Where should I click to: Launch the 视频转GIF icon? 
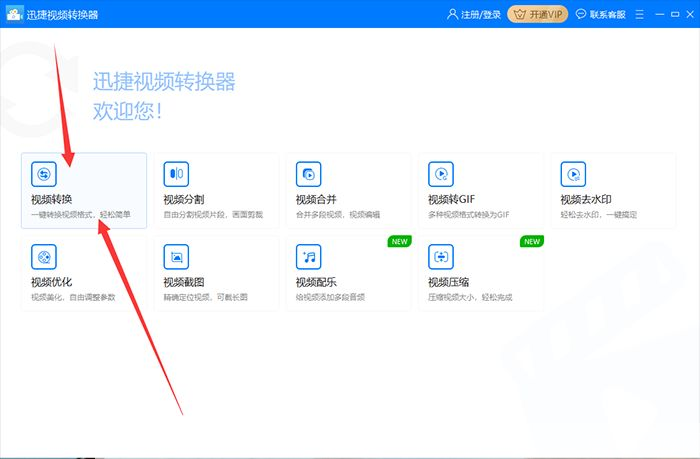[x=441, y=174]
